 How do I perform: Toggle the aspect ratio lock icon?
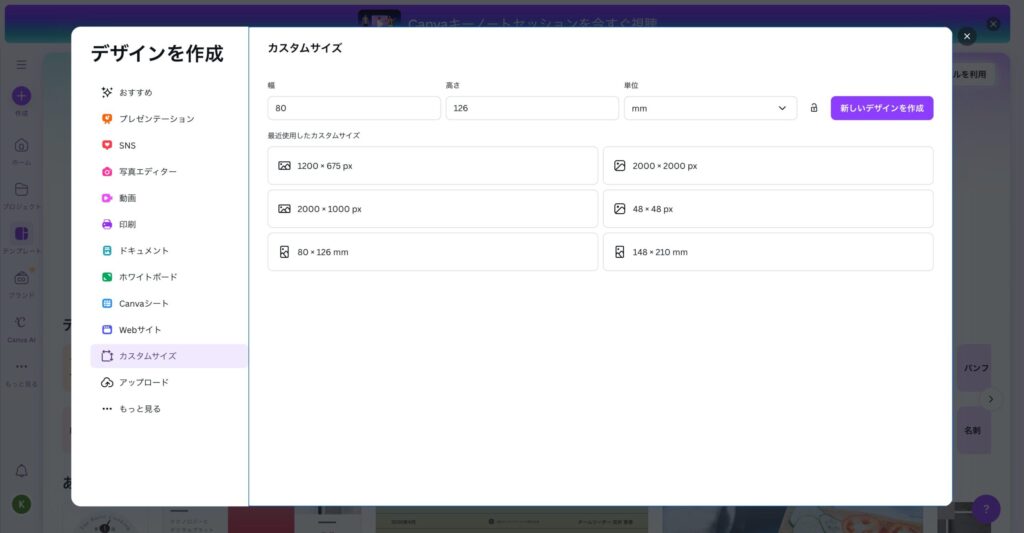pyautogui.click(x=814, y=108)
